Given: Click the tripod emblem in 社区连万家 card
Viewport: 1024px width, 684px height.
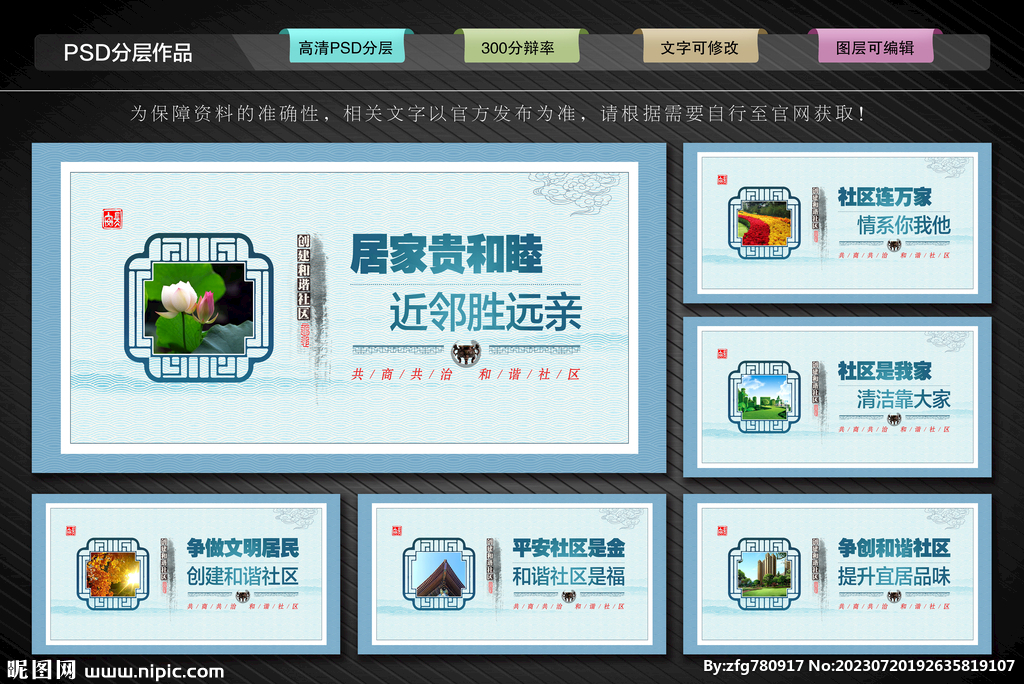Looking at the screenshot, I should (x=894, y=245).
